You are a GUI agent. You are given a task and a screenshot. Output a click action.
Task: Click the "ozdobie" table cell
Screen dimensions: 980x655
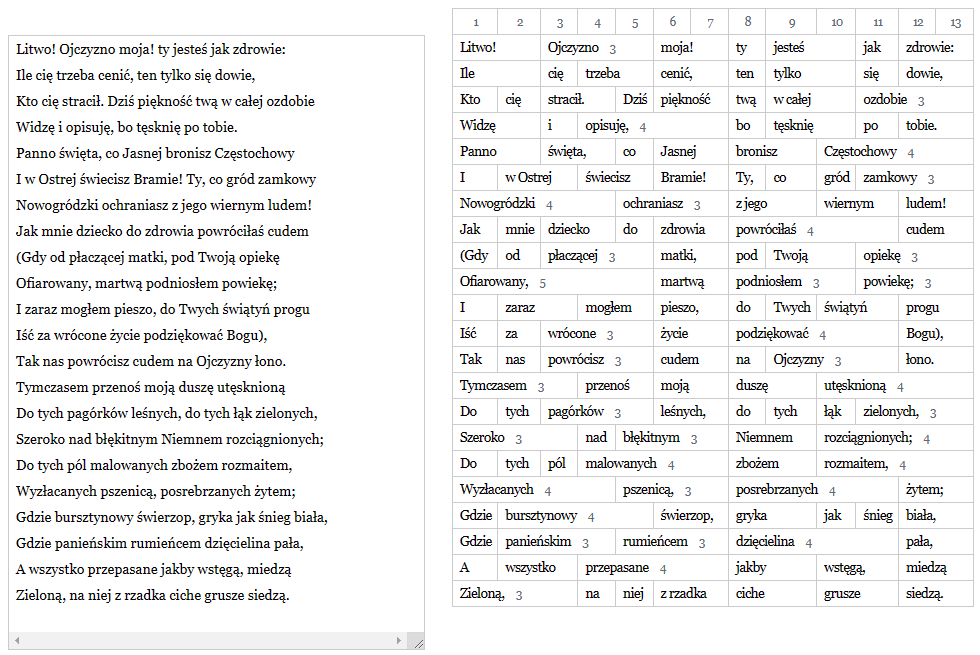tap(914, 99)
